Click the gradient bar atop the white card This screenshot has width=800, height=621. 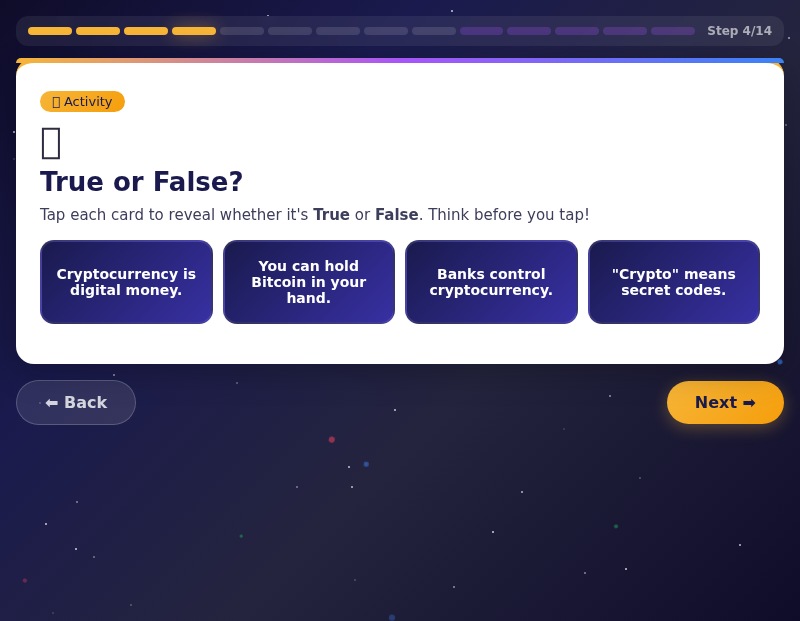coord(400,62)
